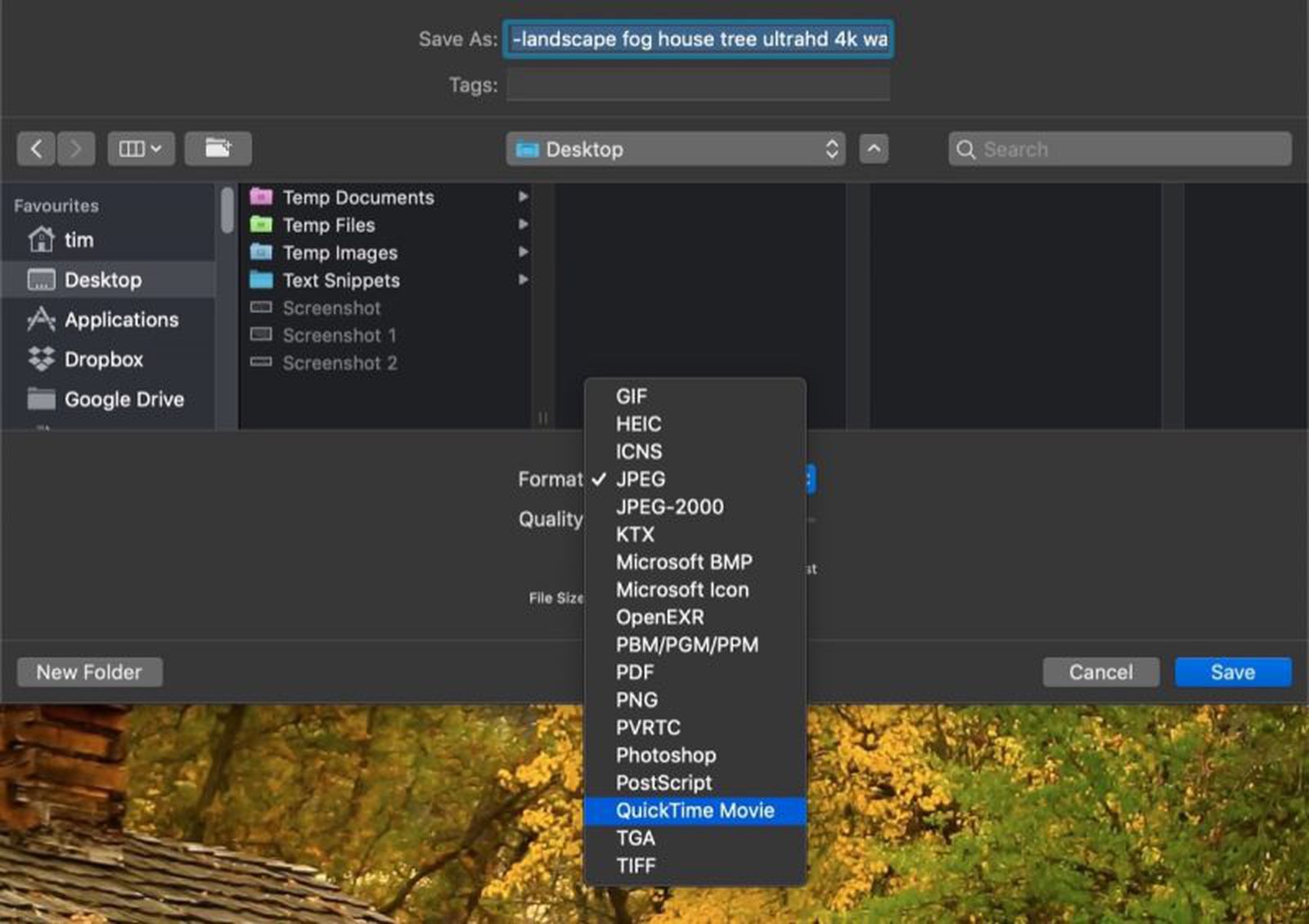Click the search magnifier icon
Image resolution: width=1309 pixels, height=924 pixels.
click(x=966, y=150)
